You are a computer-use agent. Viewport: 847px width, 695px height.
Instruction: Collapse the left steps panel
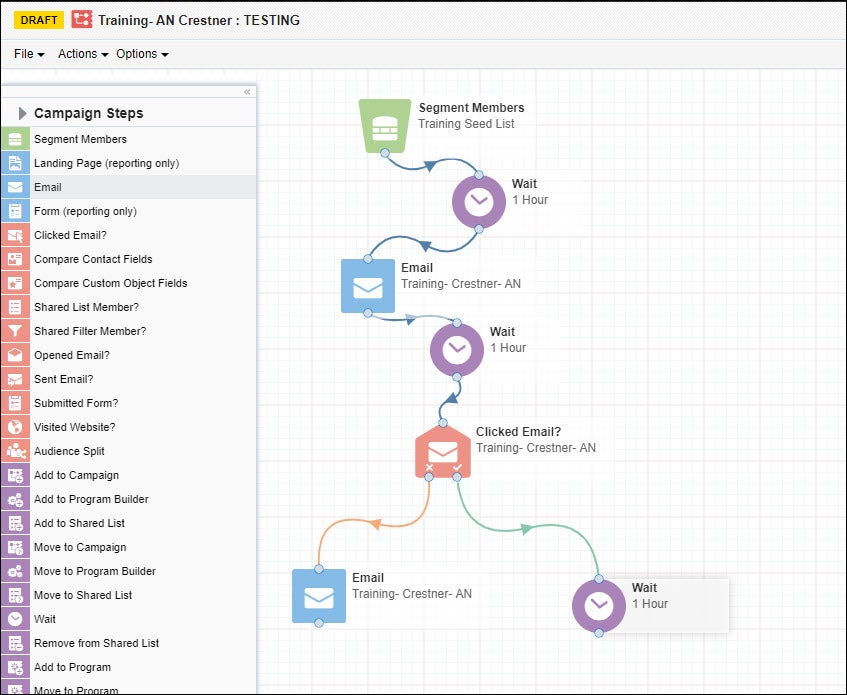point(247,92)
